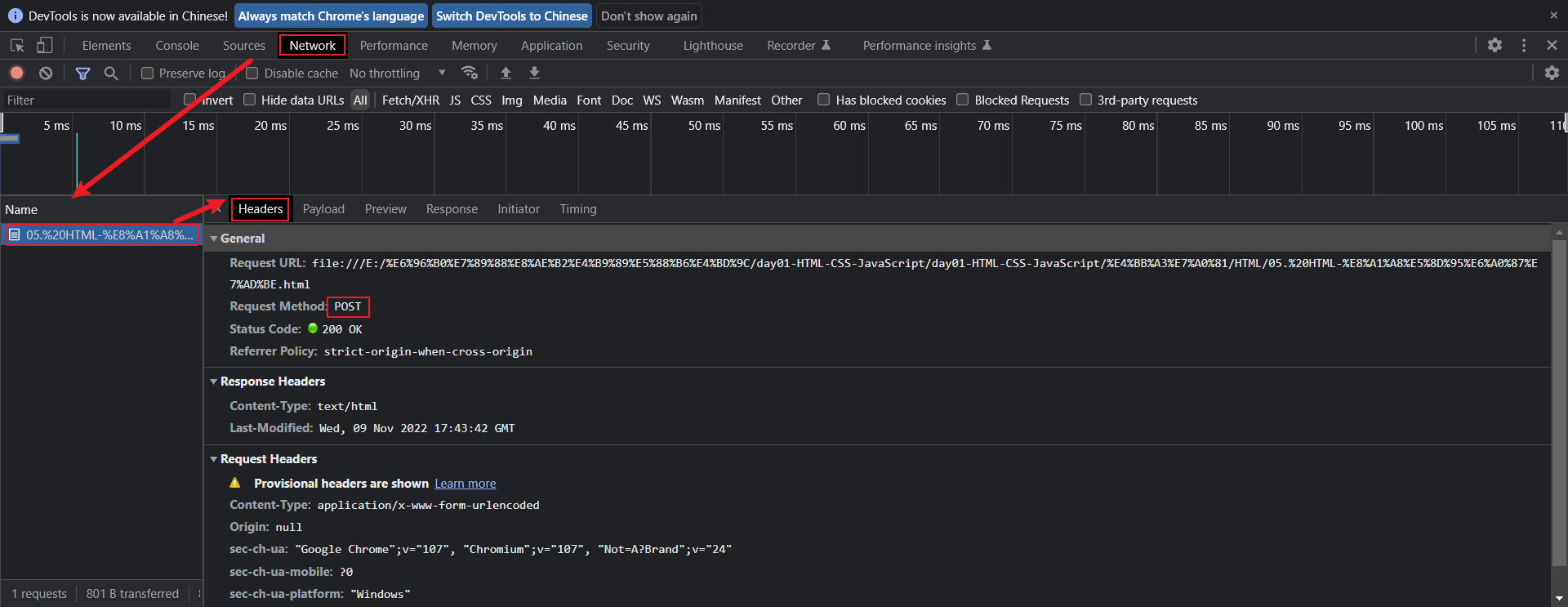
Task: Enable the Preserve log checkbox
Action: pyautogui.click(x=147, y=73)
